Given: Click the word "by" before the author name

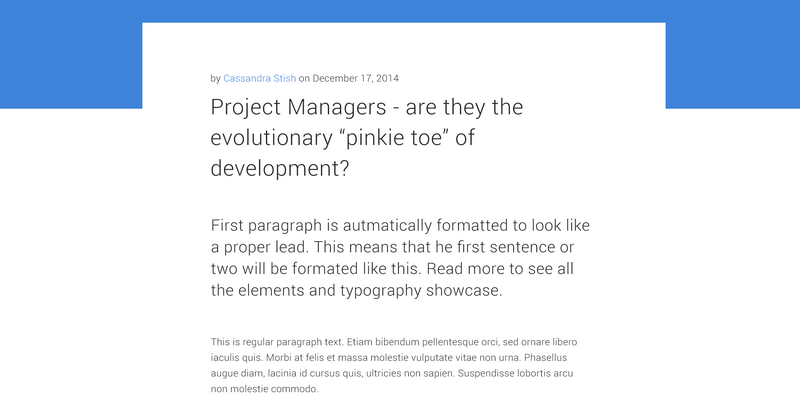Looking at the screenshot, I should point(216,78).
